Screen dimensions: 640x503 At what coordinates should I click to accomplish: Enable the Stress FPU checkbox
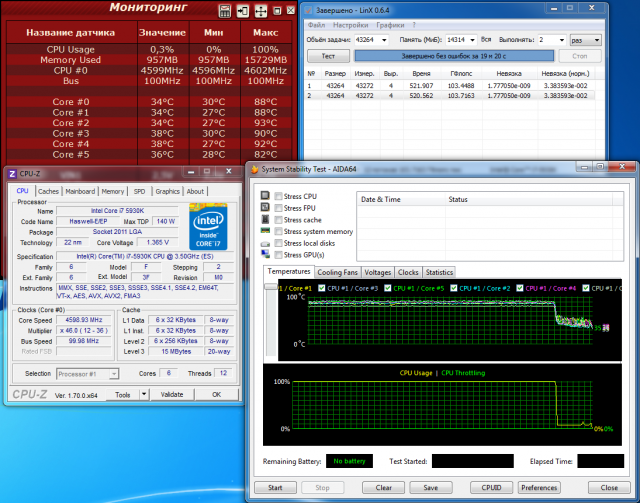[x=278, y=208]
